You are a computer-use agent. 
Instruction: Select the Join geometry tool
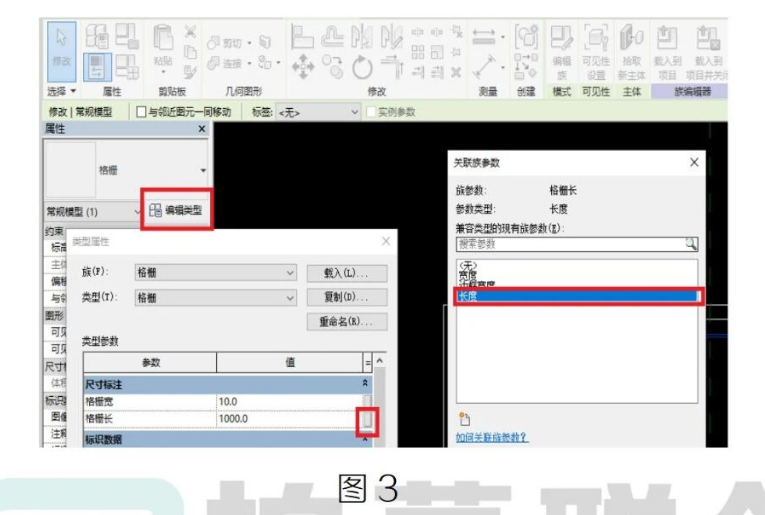(224, 63)
